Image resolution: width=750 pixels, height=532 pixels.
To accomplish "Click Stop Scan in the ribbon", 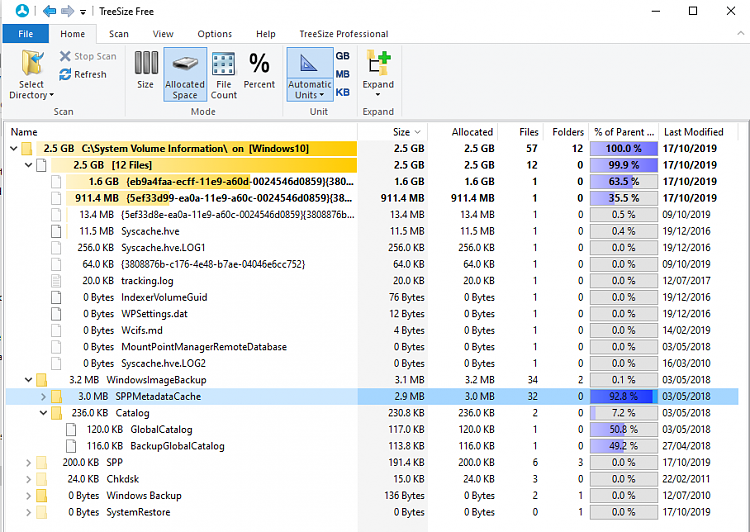I will pos(88,56).
